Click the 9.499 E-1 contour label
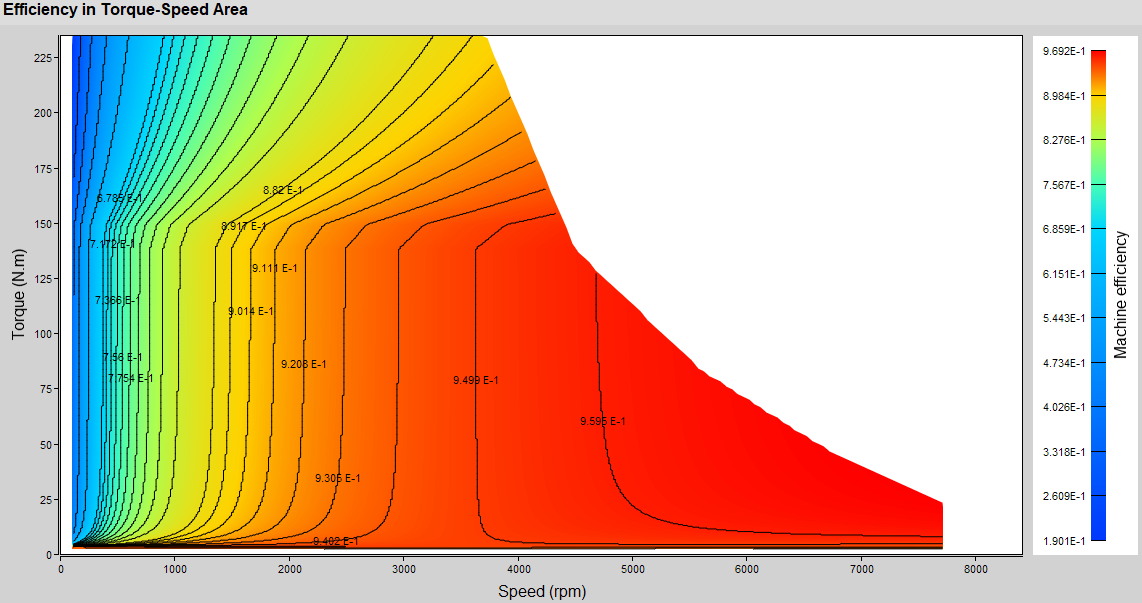Image resolution: width=1142 pixels, height=603 pixels. click(475, 380)
